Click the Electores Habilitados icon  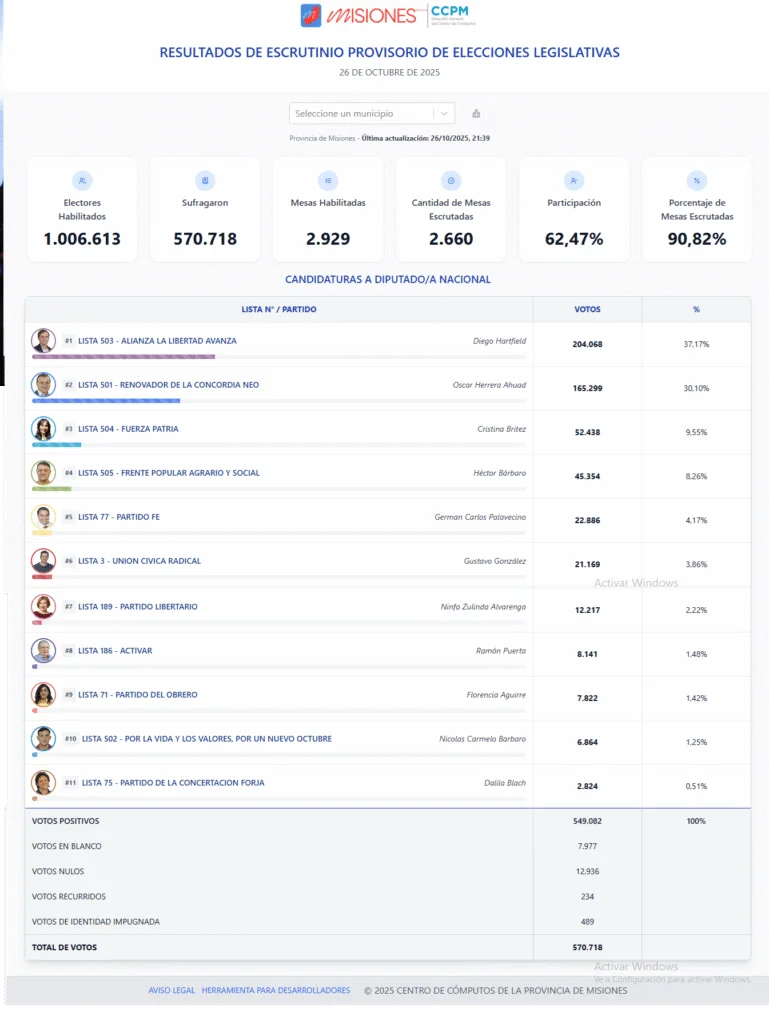click(82, 181)
